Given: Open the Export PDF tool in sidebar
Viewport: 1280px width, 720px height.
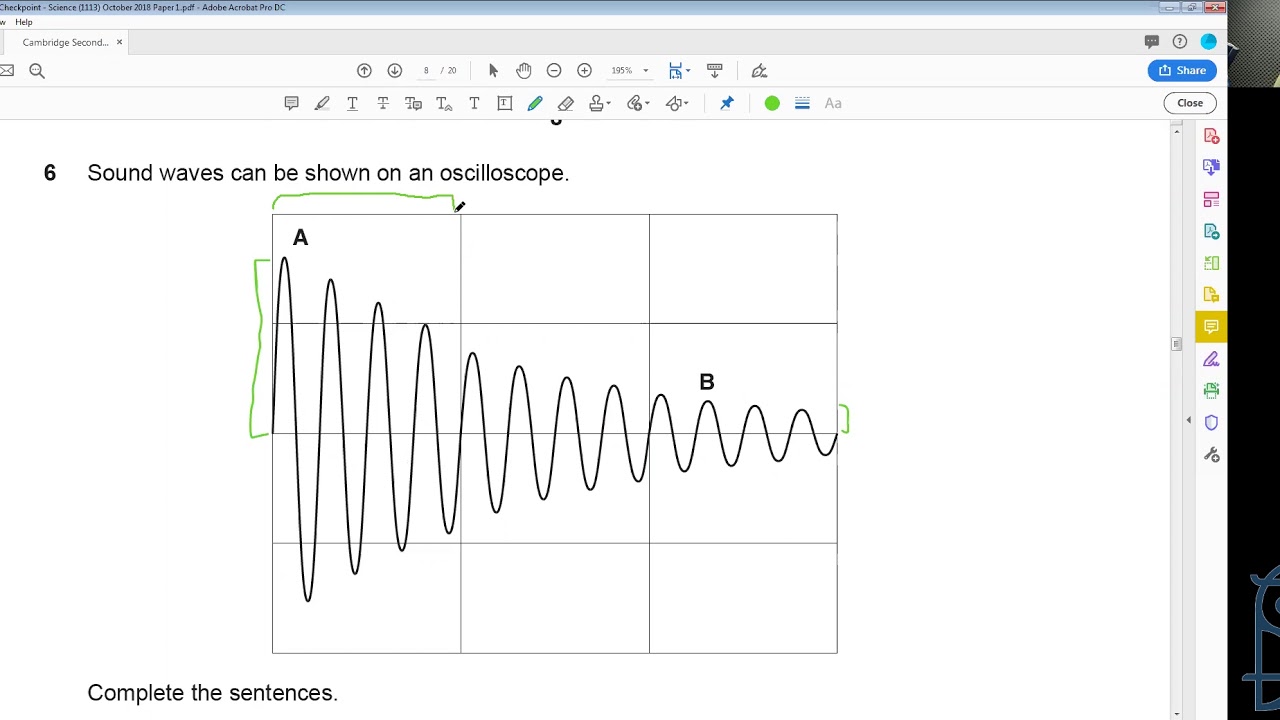Looking at the screenshot, I should click(1211, 167).
